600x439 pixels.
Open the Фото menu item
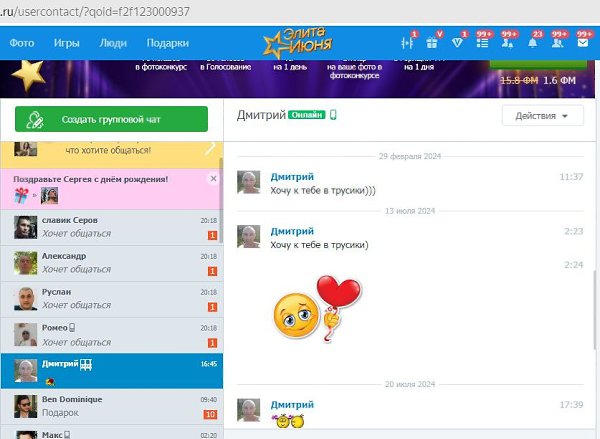[22, 43]
